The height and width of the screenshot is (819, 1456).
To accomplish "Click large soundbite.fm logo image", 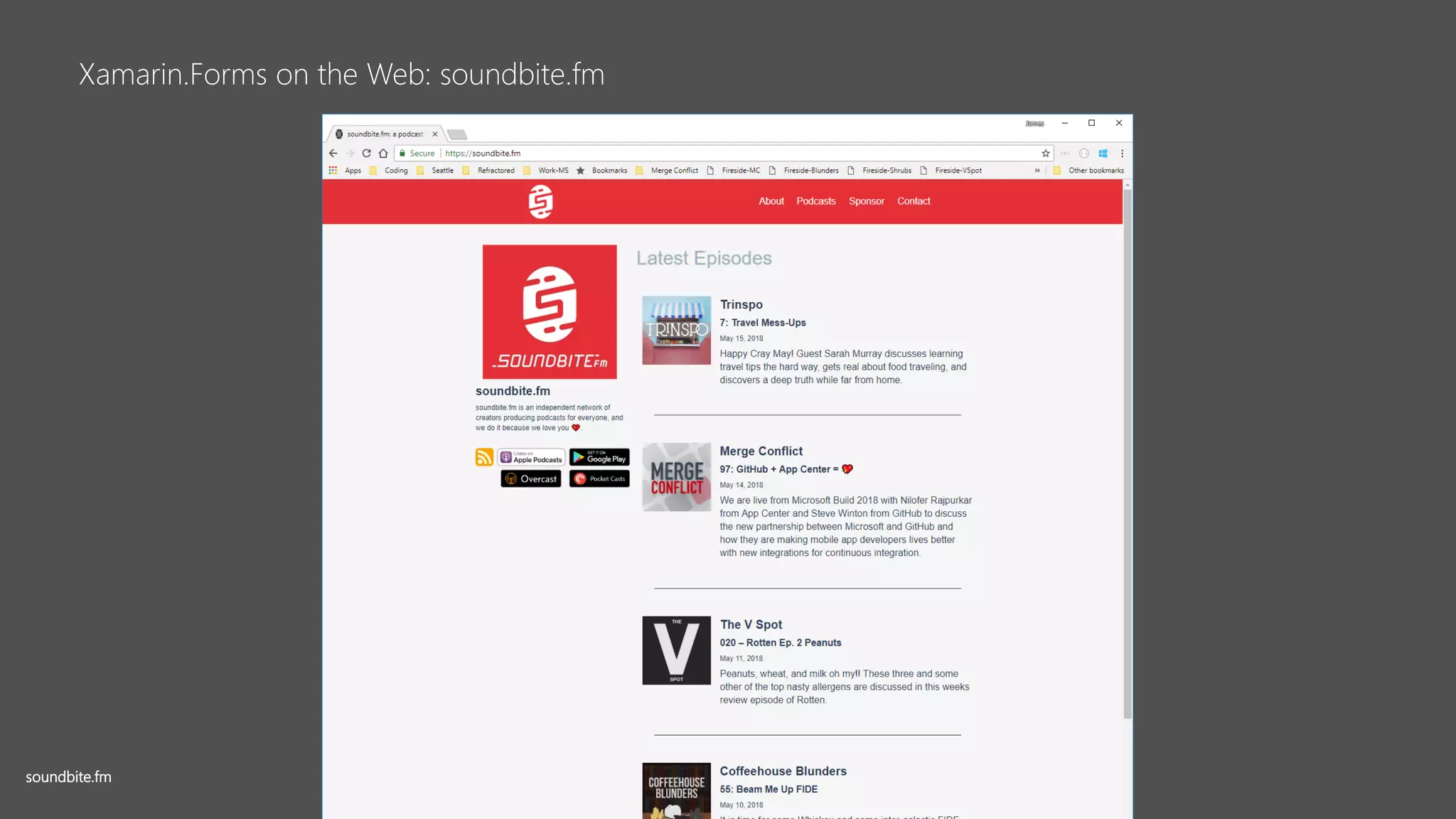I will tap(550, 312).
